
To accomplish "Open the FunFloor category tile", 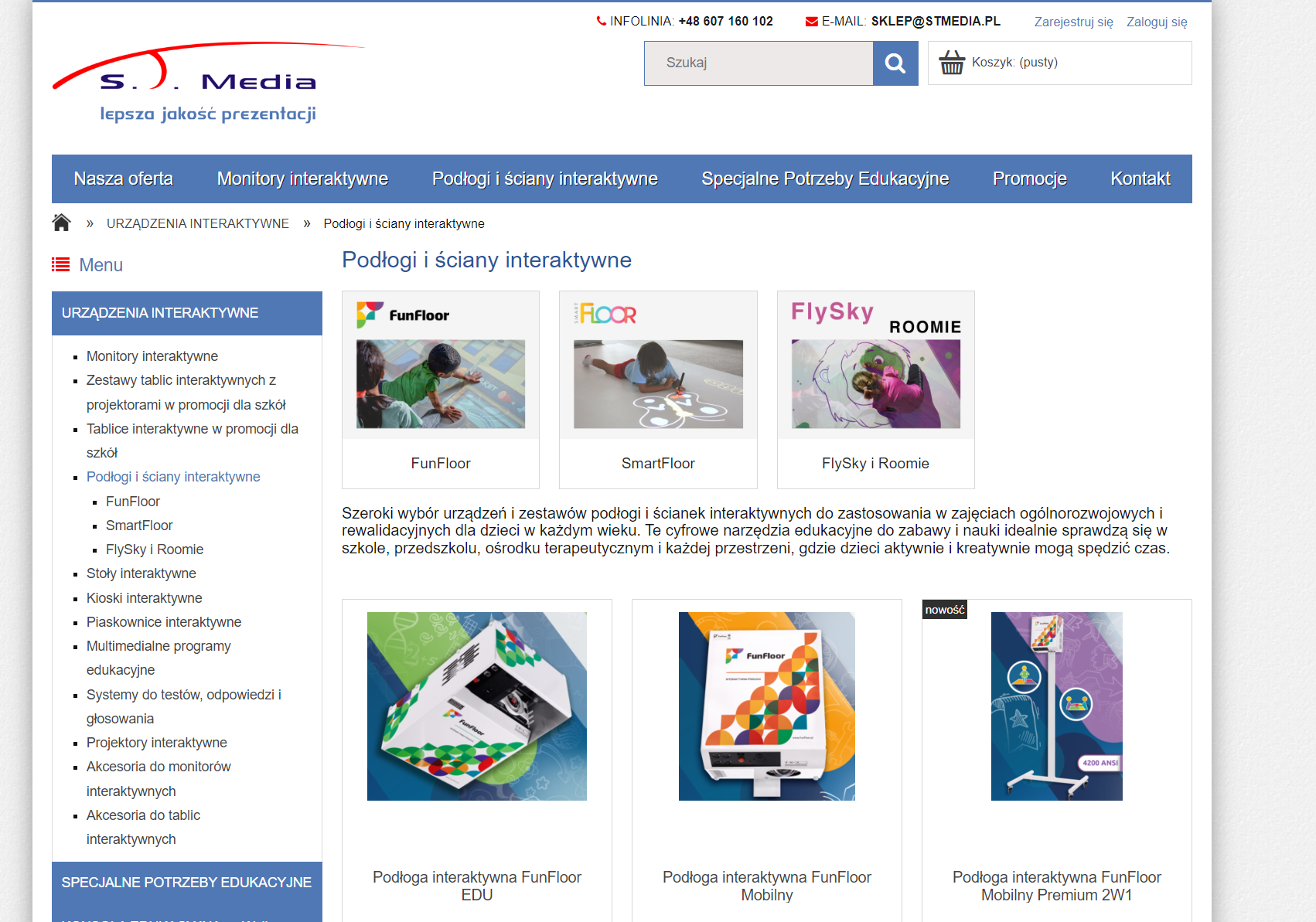I will [x=441, y=390].
